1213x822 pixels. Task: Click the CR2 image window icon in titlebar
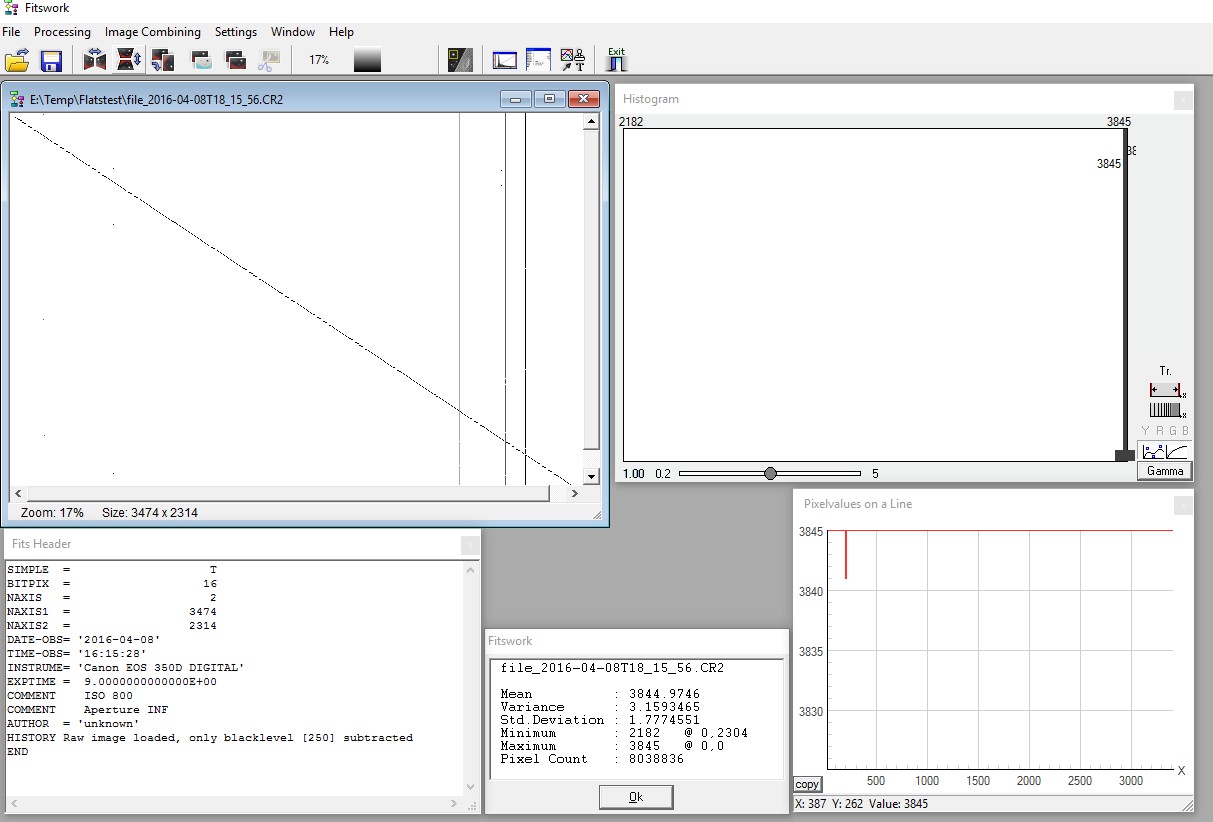coord(17,99)
